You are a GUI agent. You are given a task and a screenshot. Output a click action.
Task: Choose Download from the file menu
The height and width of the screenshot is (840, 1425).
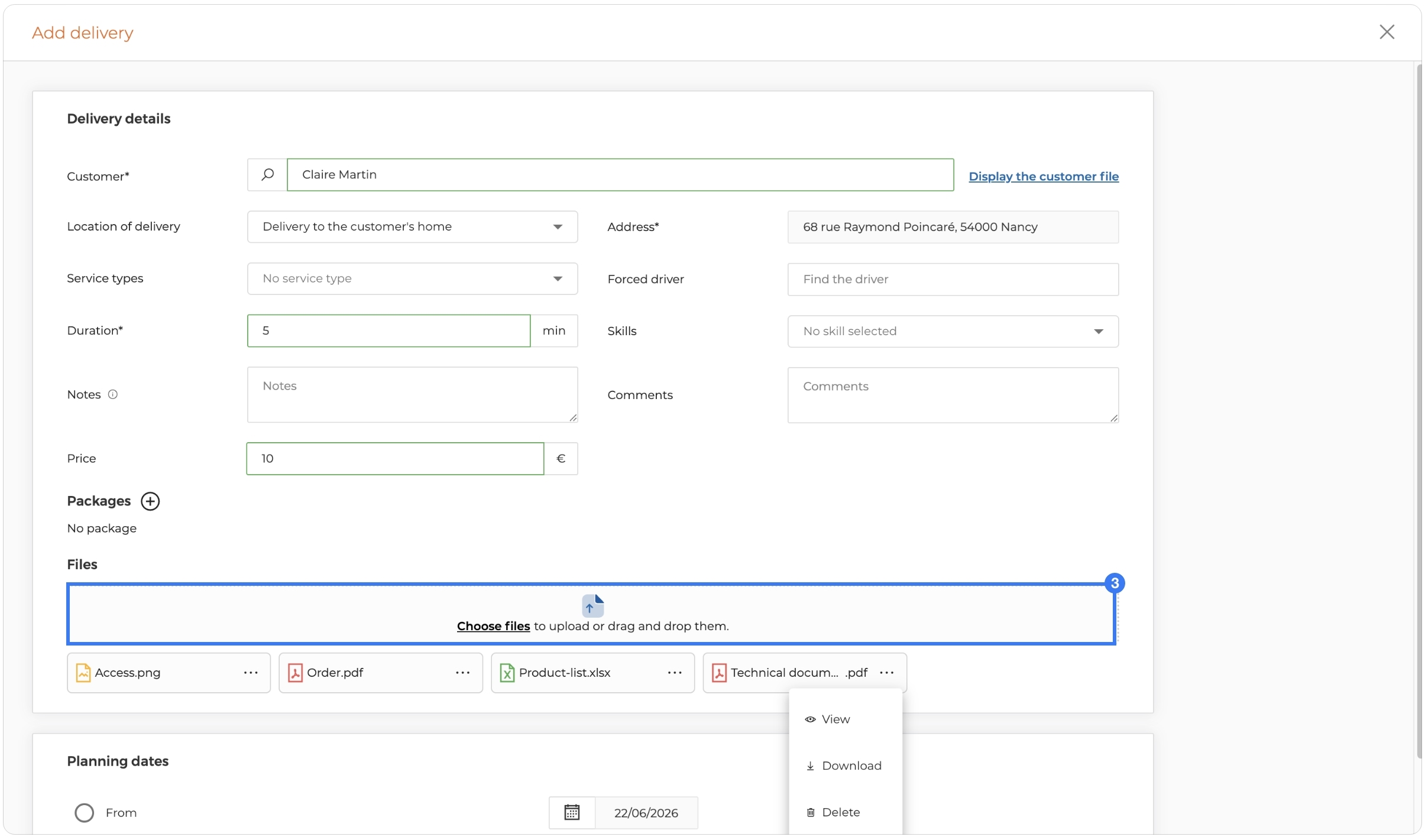(x=845, y=766)
